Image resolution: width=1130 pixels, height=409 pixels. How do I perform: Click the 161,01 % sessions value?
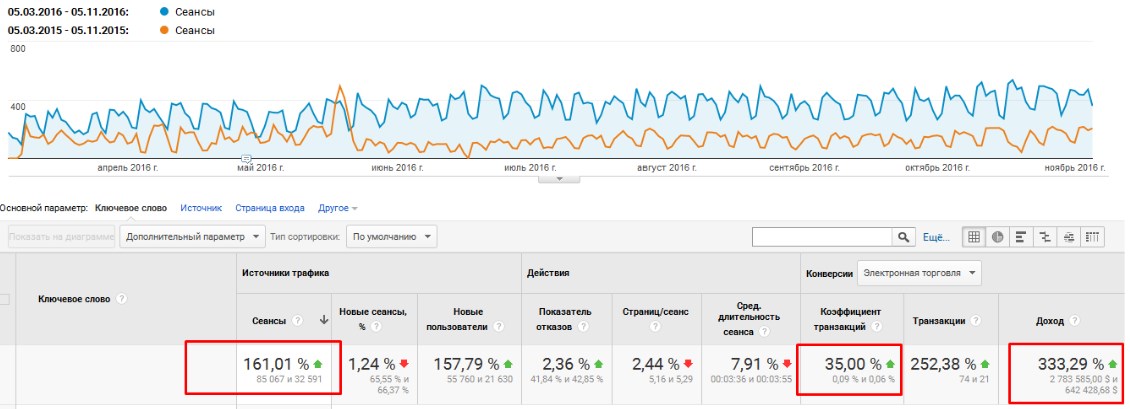pos(275,364)
